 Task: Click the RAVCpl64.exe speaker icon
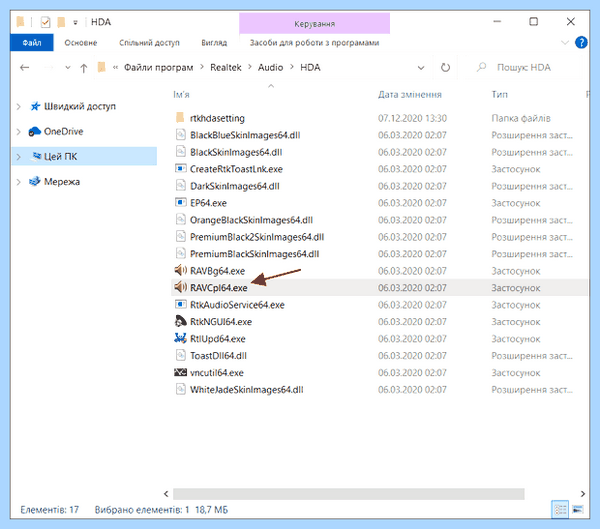180,287
